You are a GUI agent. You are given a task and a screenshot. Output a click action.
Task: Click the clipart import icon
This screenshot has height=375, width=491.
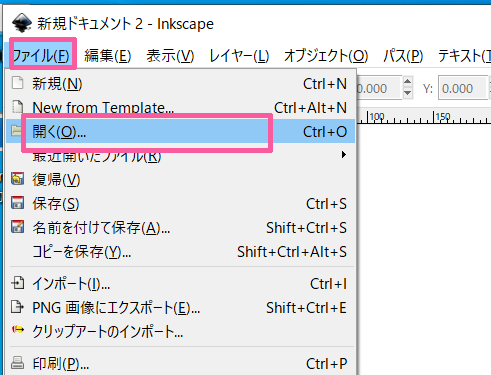coord(18,330)
